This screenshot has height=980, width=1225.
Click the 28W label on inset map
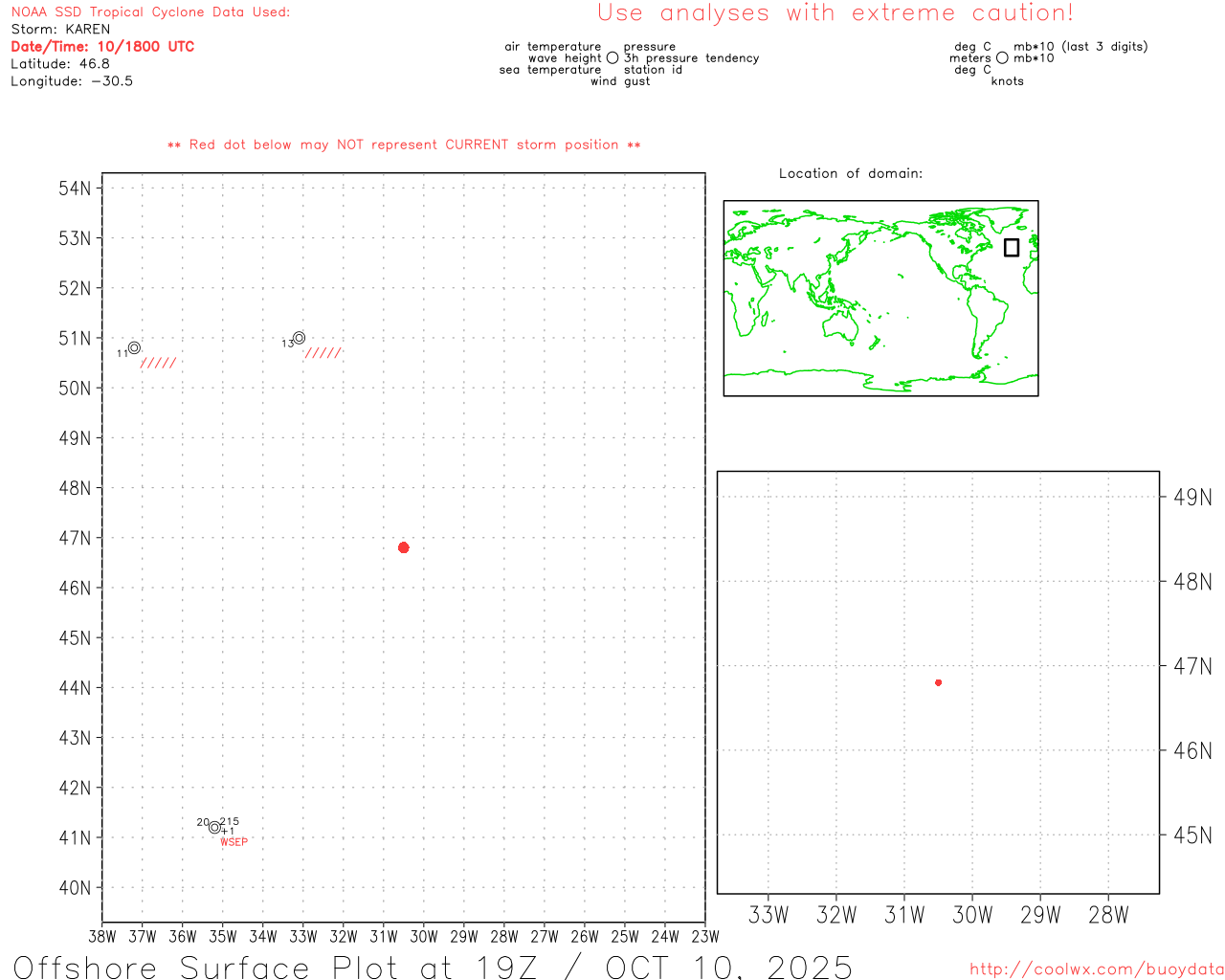(x=1108, y=915)
